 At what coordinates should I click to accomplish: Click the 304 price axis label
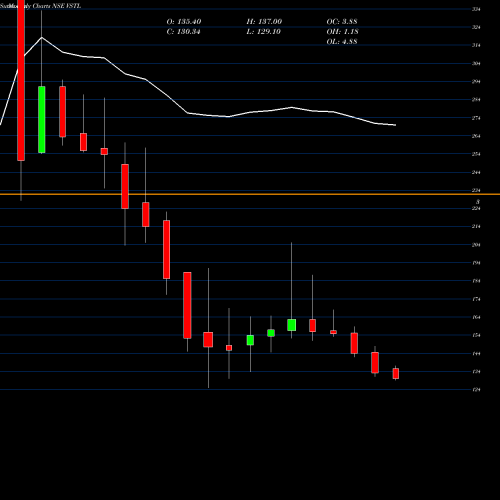coord(476,63)
